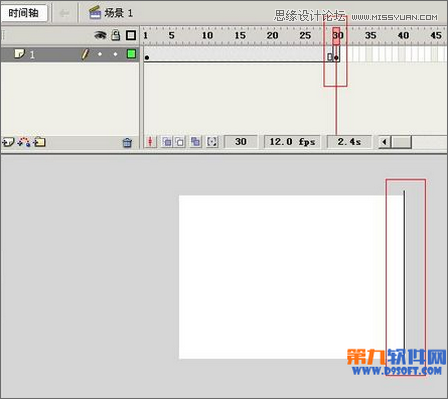
Task: Click the center frame button
Action: (150, 142)
